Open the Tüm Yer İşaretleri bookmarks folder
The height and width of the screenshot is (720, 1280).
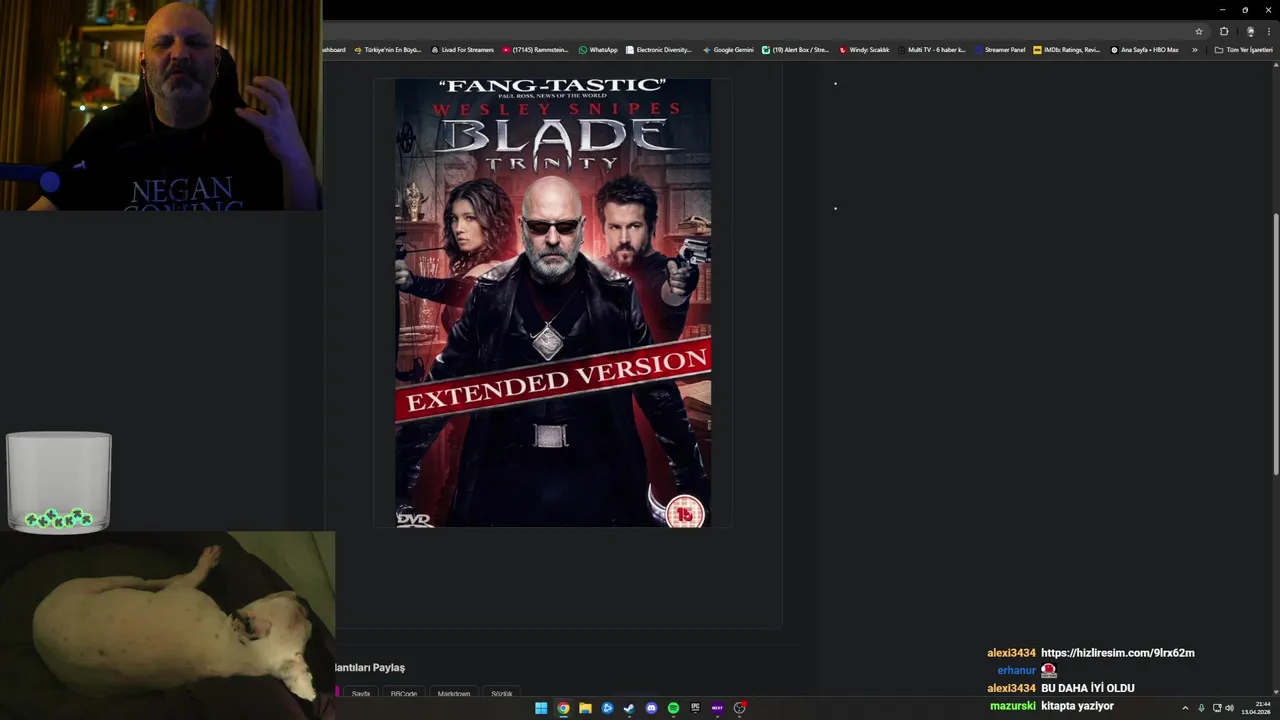point(1243,50)
